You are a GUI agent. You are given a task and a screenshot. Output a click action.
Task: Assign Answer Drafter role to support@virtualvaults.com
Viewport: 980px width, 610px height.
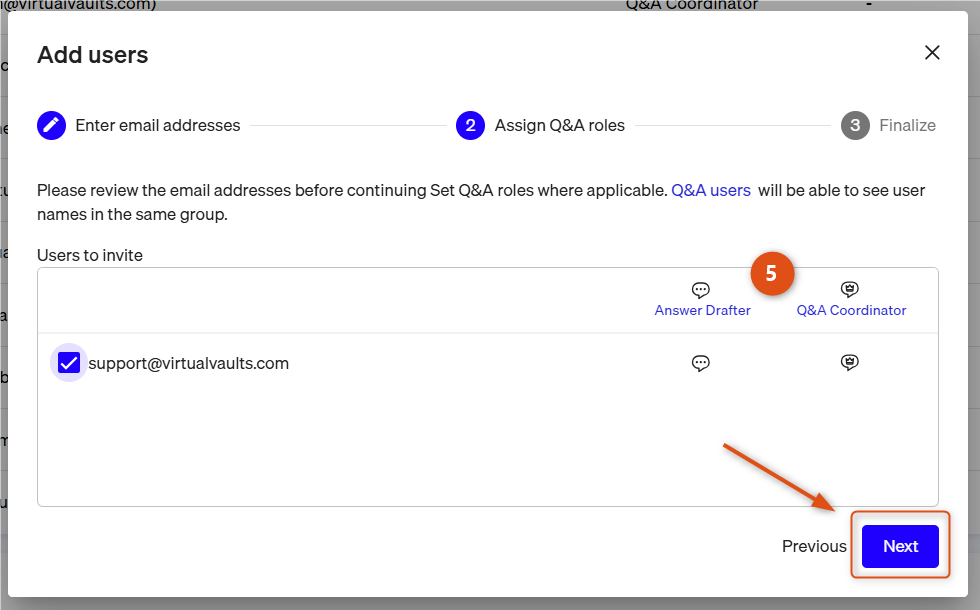(701, 362)
